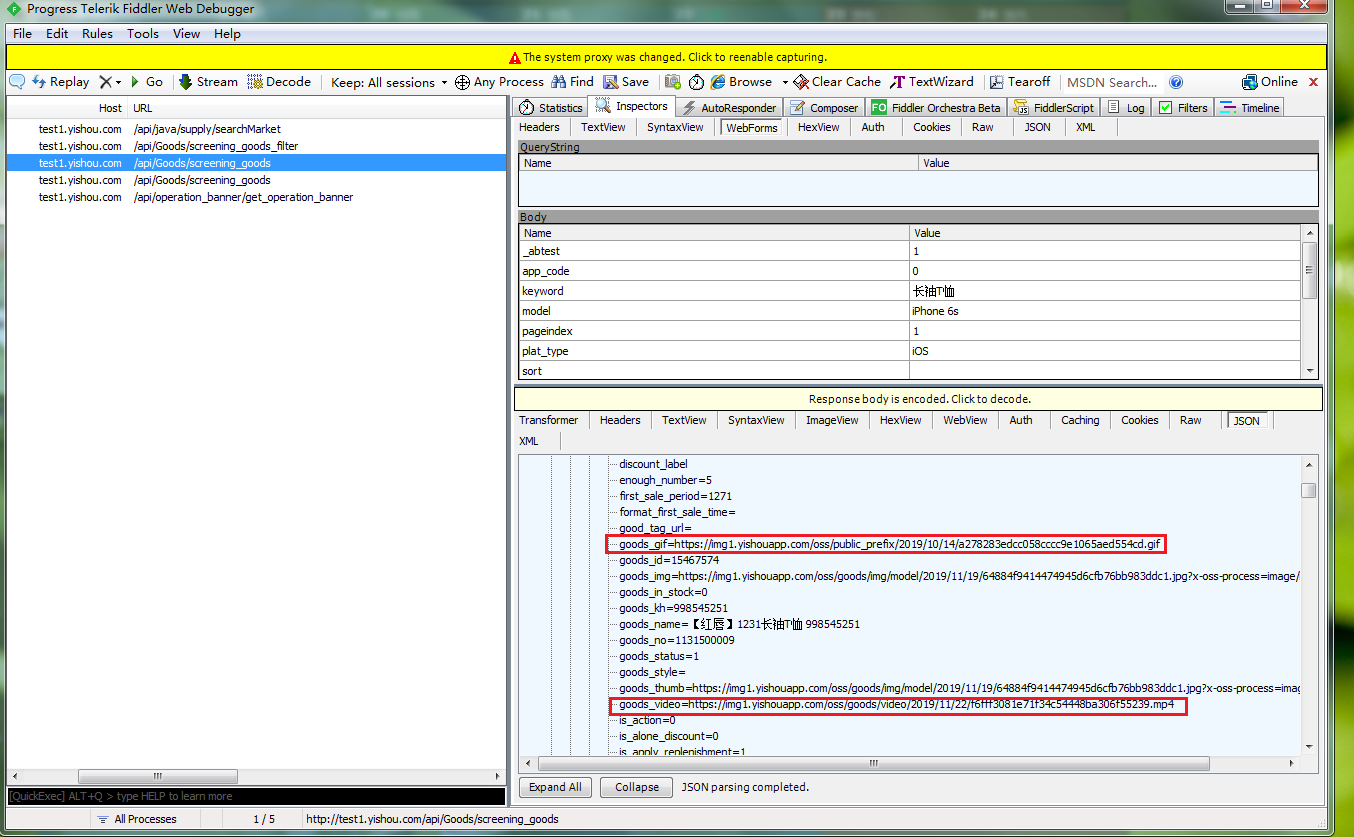The height and width of the screenshot is (837, 1354).
Task: Click the yellow system proxy changed banner
Action: tap(667, 57)
